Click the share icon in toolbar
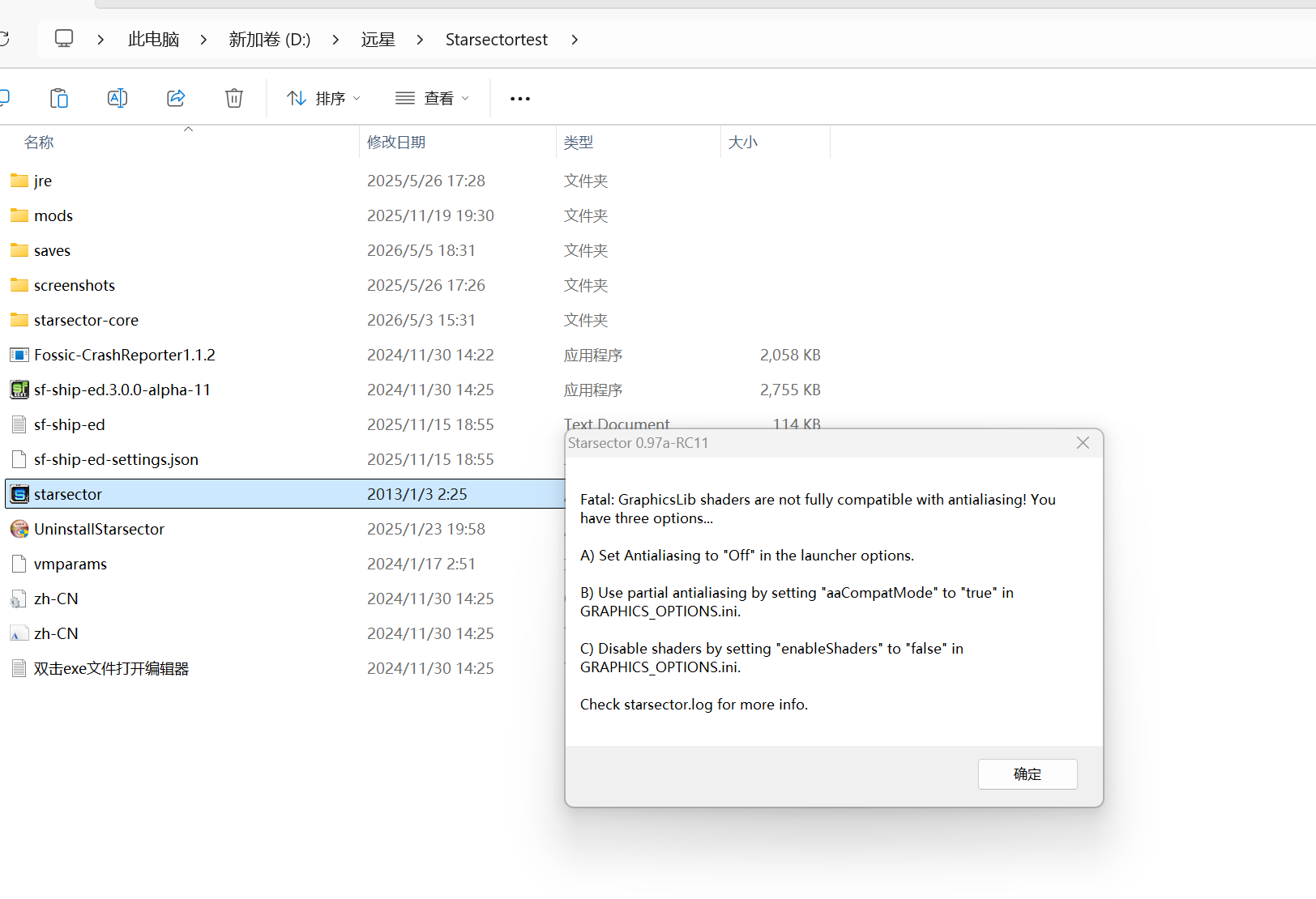The image size is (1316, 899). click(176, 98)
